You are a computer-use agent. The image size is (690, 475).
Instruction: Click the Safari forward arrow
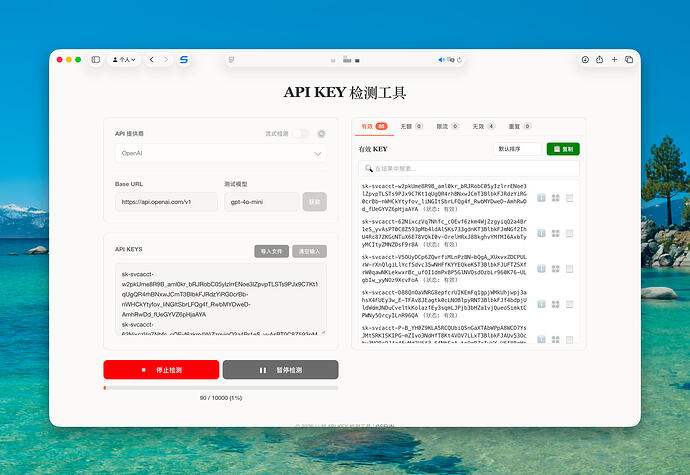point(166,59)
